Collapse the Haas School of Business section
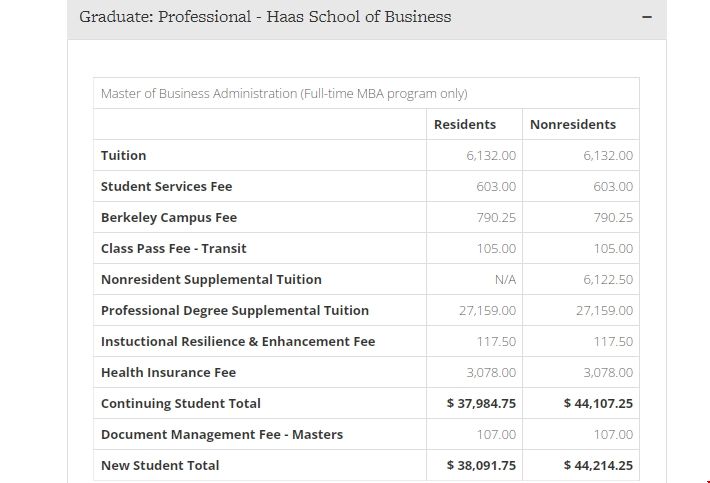Image resolution: width=710 pixels, height=483 pixels. (646, 18)
